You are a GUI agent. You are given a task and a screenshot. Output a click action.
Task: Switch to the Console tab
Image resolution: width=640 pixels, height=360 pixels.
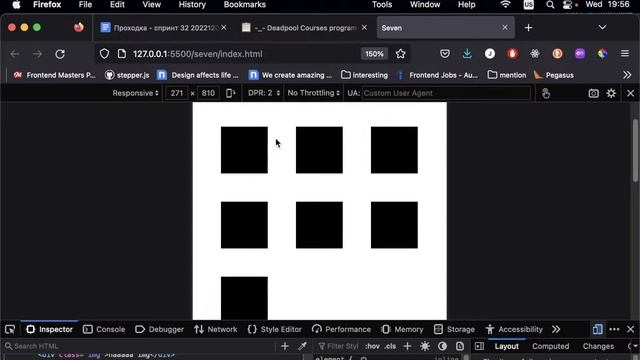[x=104, y=329]
